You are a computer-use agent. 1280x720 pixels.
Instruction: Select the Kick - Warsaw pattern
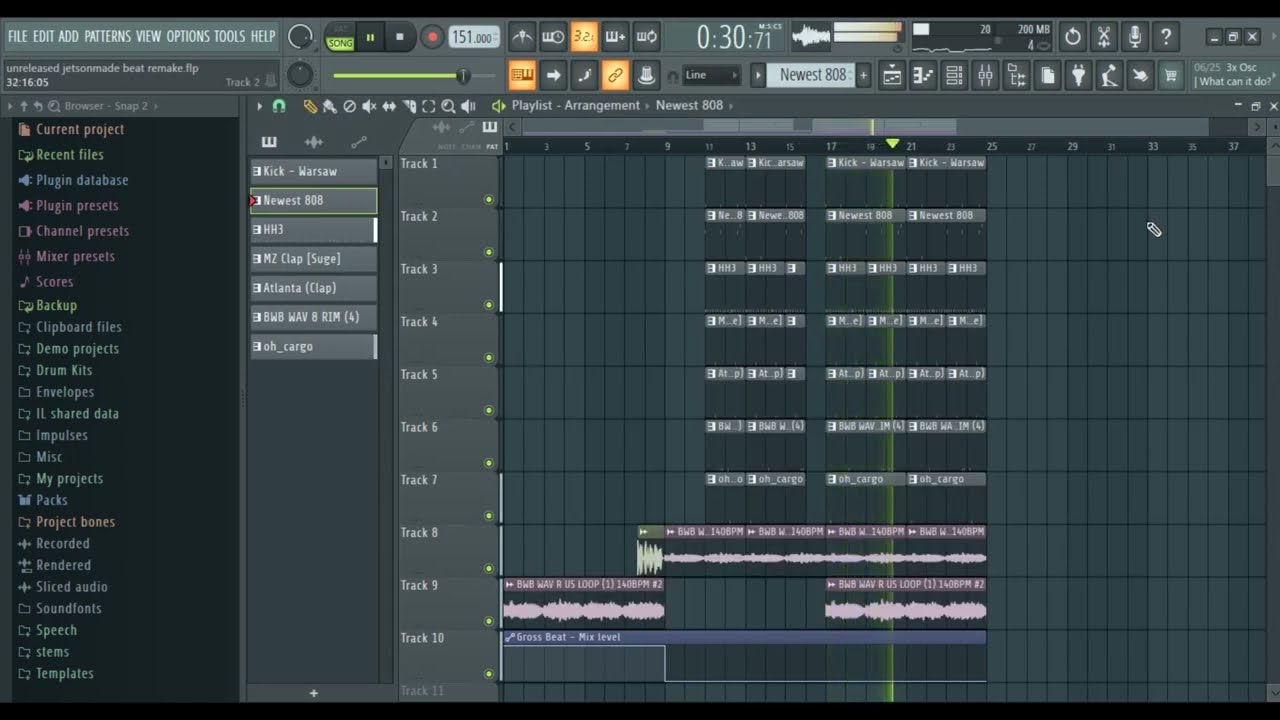314,171
